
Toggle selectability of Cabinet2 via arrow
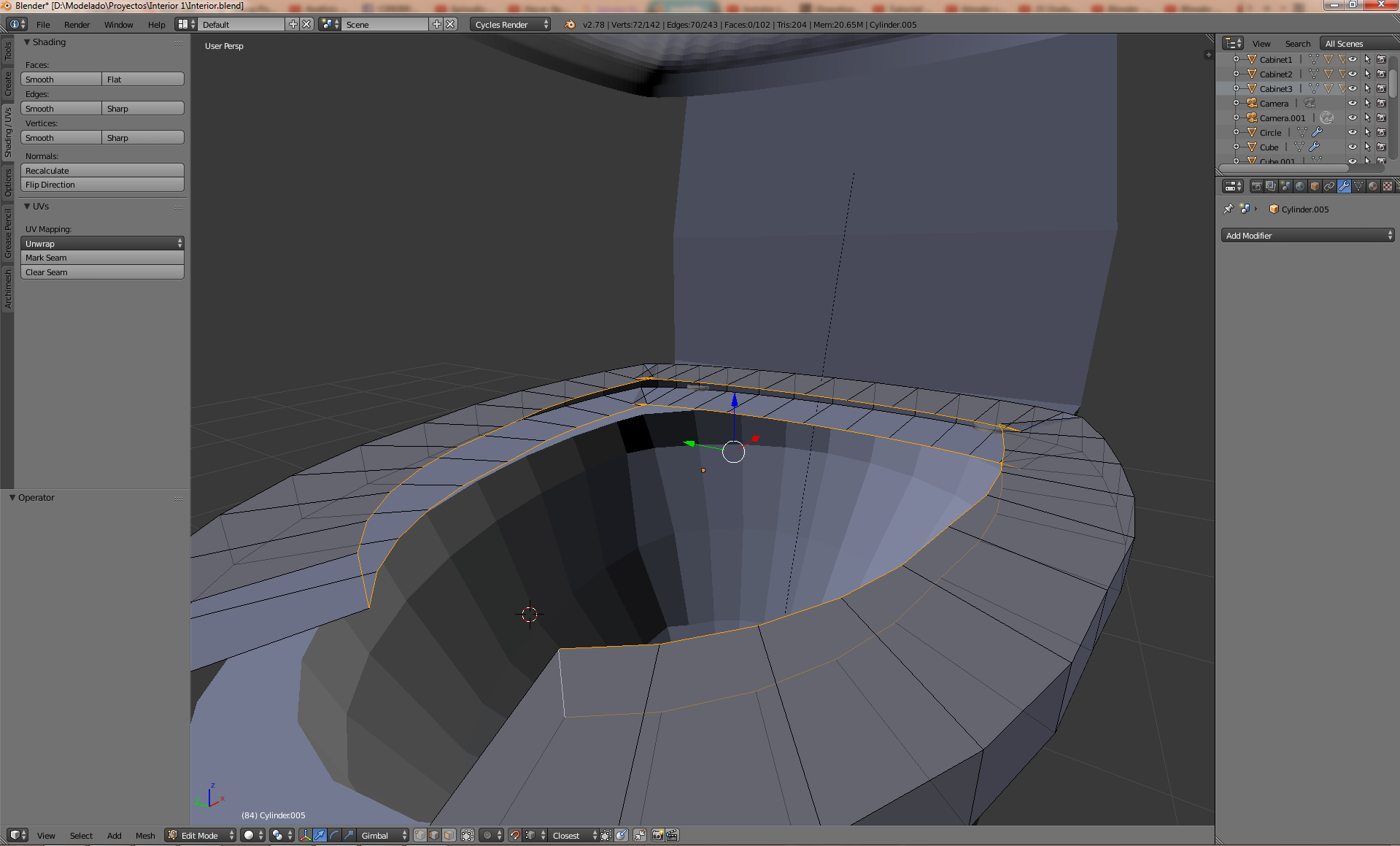1367,74
